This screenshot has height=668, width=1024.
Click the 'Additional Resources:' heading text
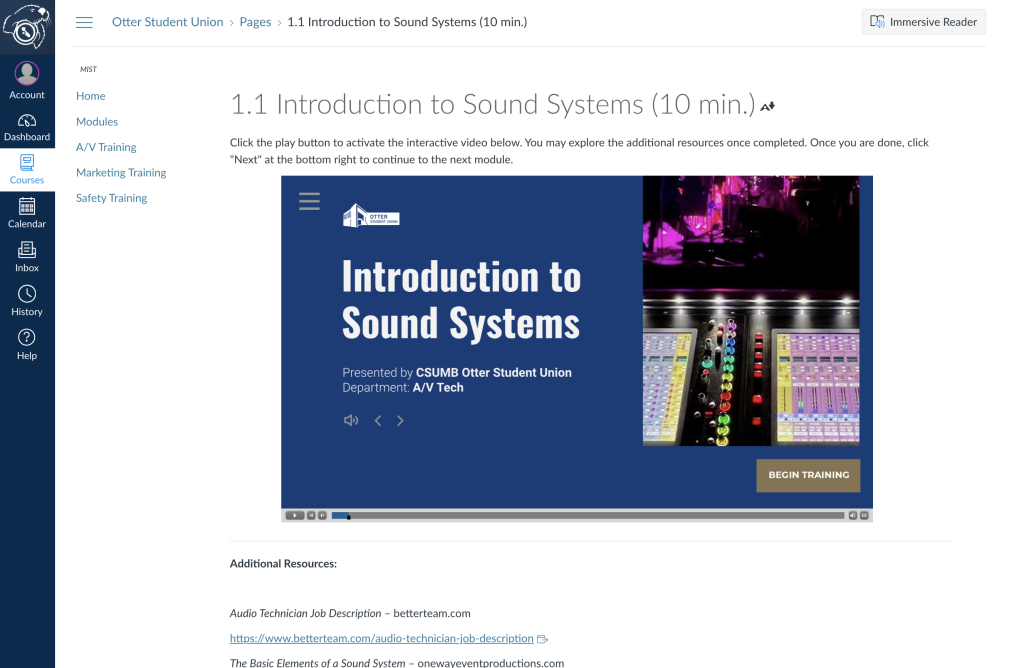pos(283,564)
